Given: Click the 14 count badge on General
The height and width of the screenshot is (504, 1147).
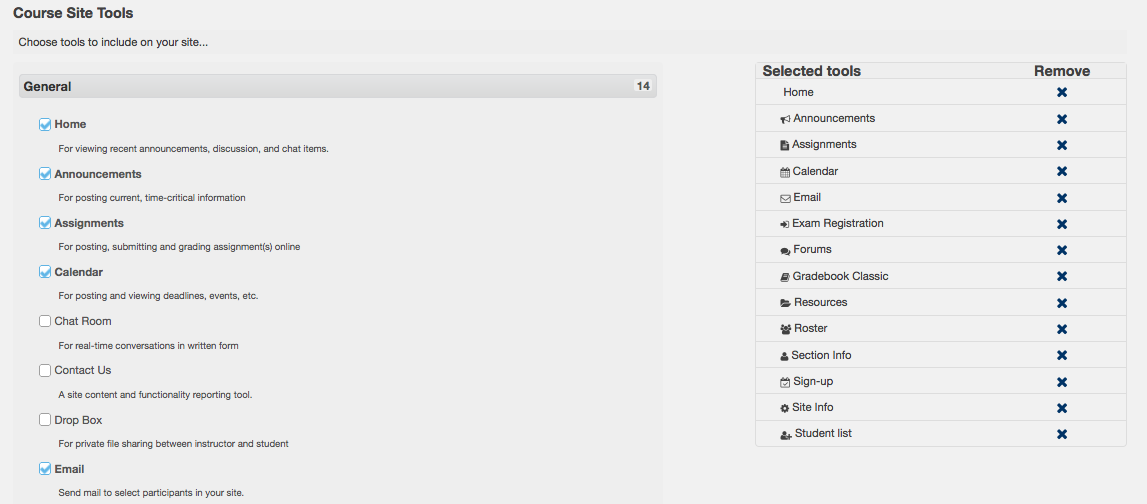Looking at the screenshot, I should click(642, 86).
